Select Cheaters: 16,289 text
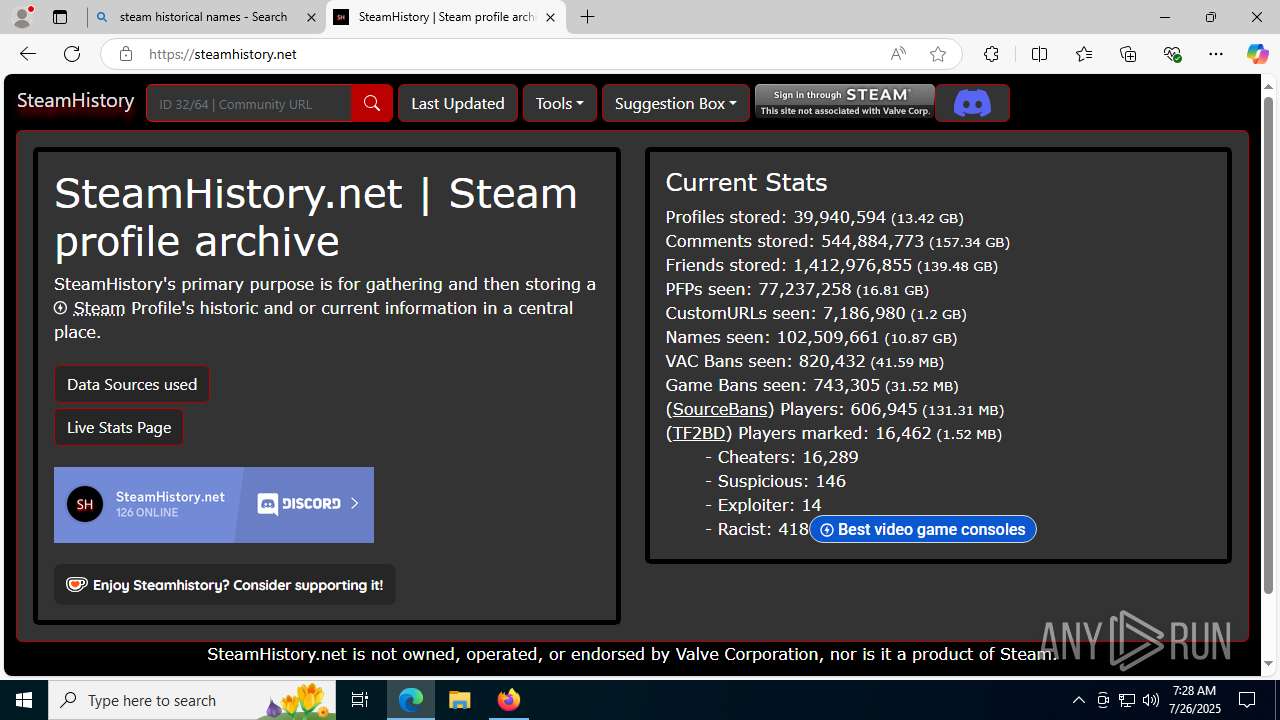Viewport: 1280px width, 720px height. tap(788, 457)
